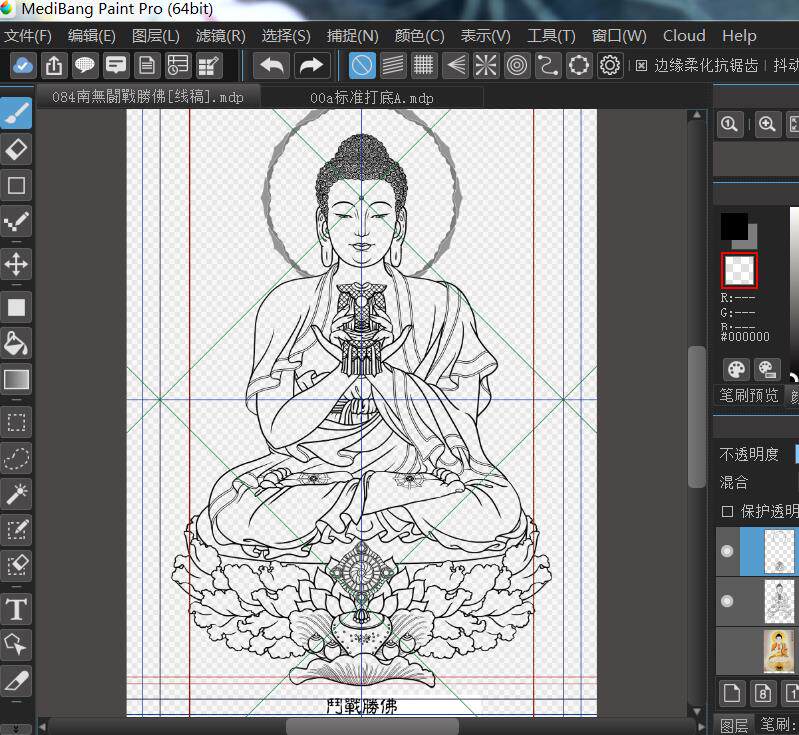Click the first color palette icon
This screenshot has width=799, height=735.
(736, 369)
